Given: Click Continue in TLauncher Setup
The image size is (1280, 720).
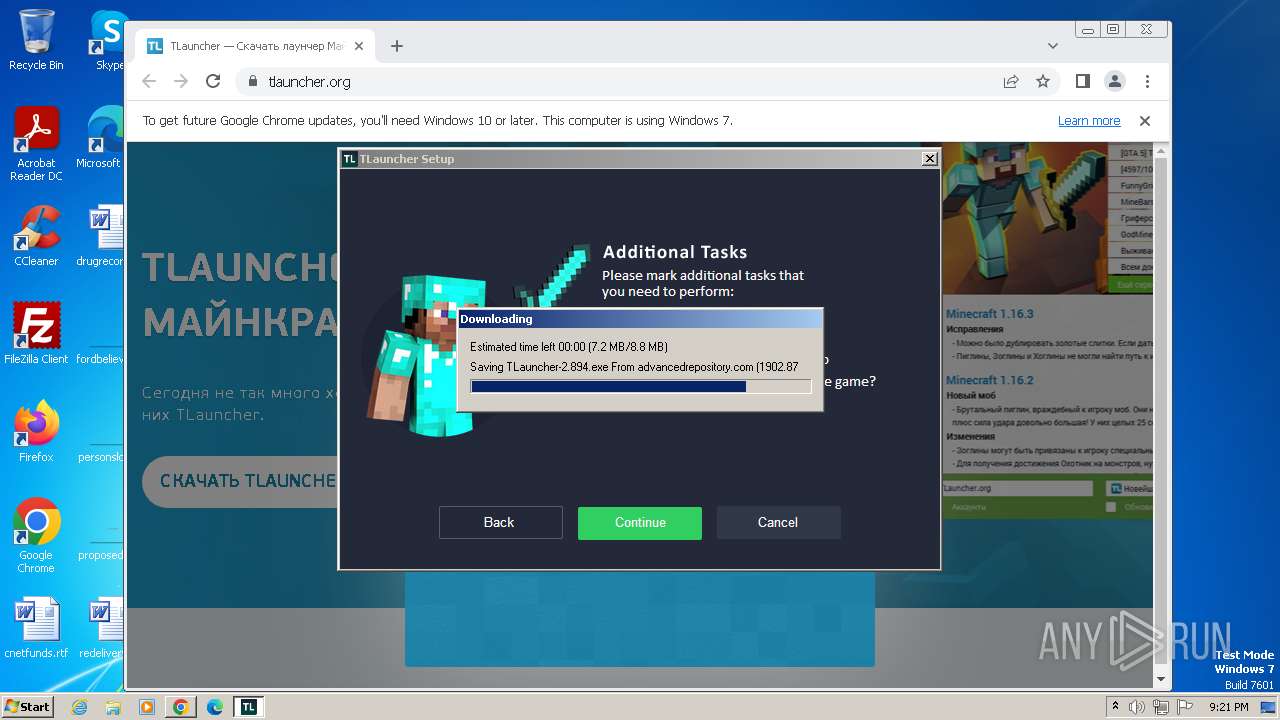Looking at the screenshot, I should point(640,523).
